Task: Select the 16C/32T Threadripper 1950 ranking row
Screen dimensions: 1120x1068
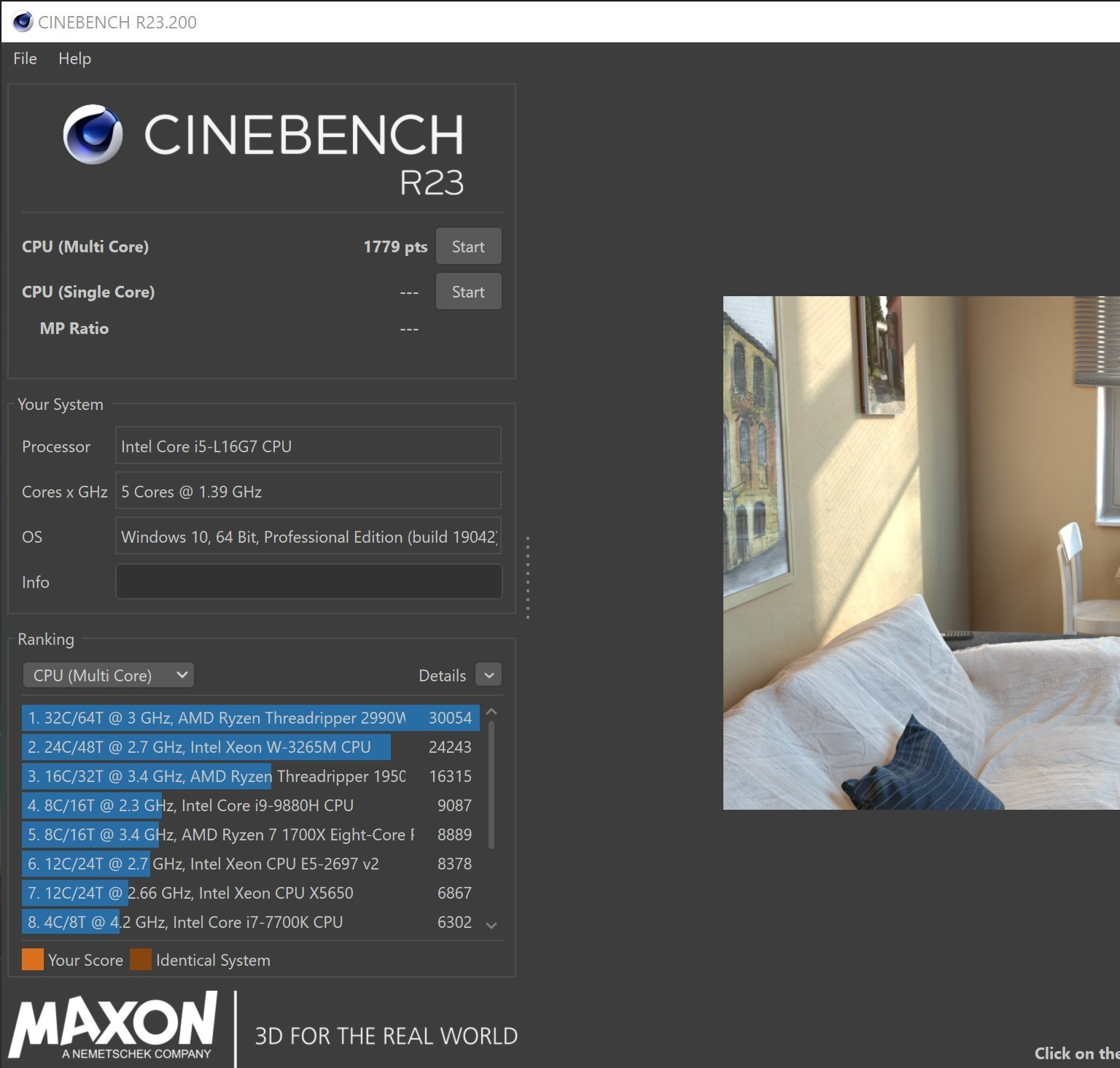Action: point(250,776)
